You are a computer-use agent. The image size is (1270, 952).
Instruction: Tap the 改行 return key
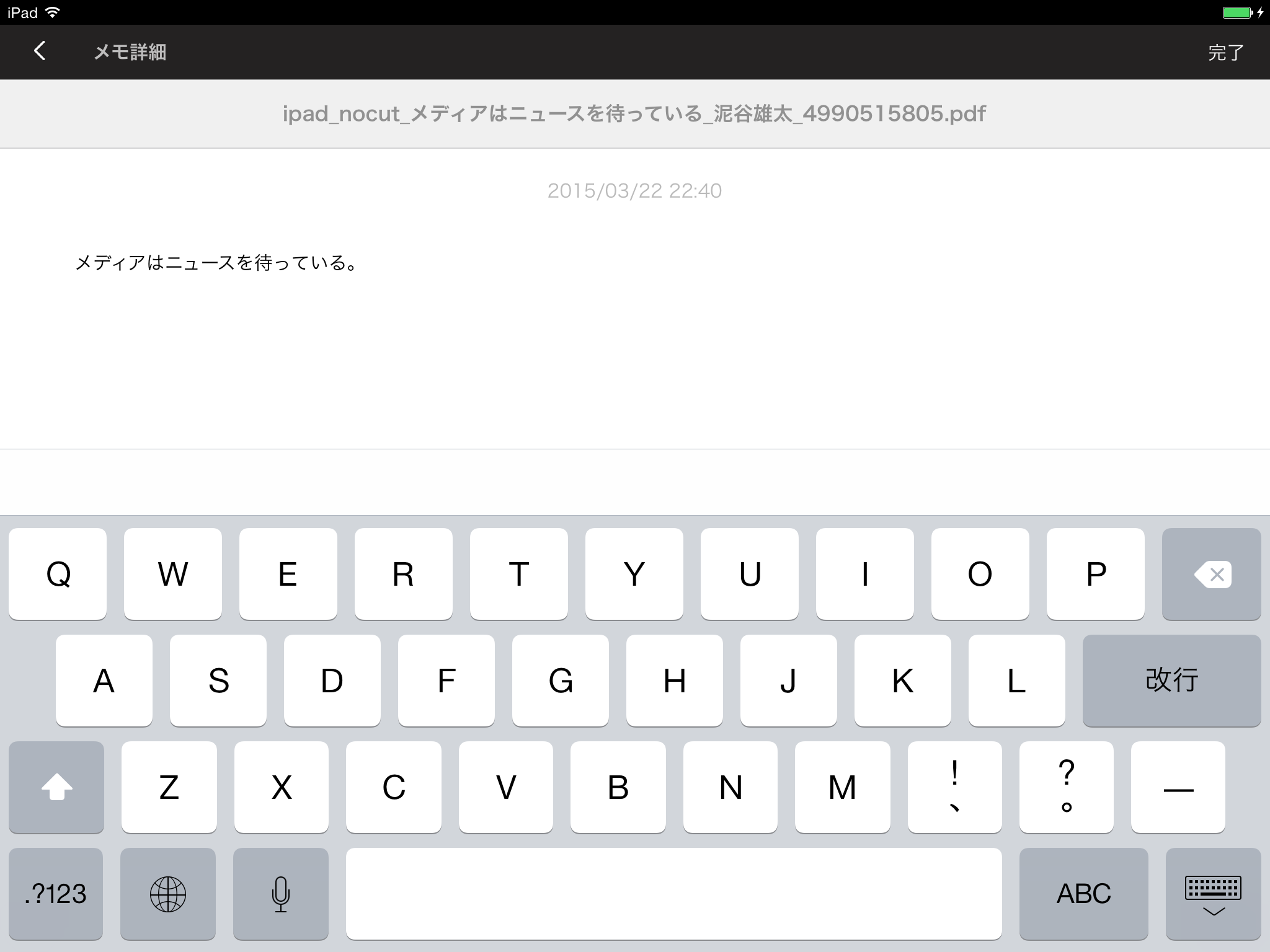pyautogui.click(x=1172, y=681)
